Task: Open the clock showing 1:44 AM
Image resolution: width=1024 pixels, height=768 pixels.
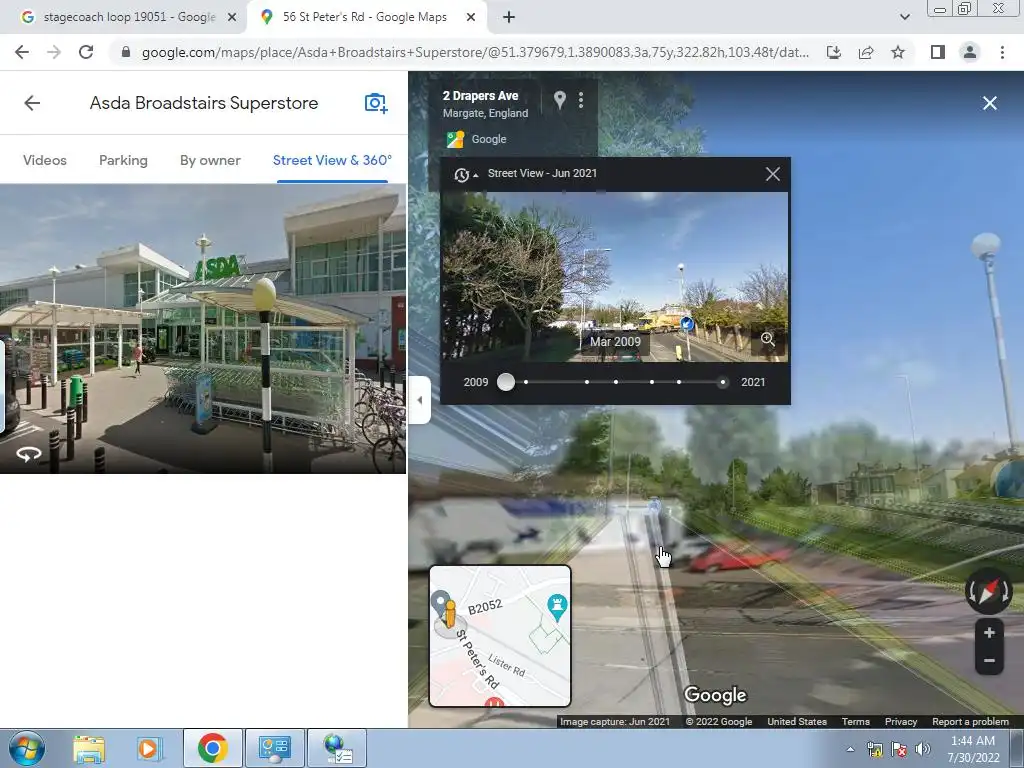Action: click(973, 749)
